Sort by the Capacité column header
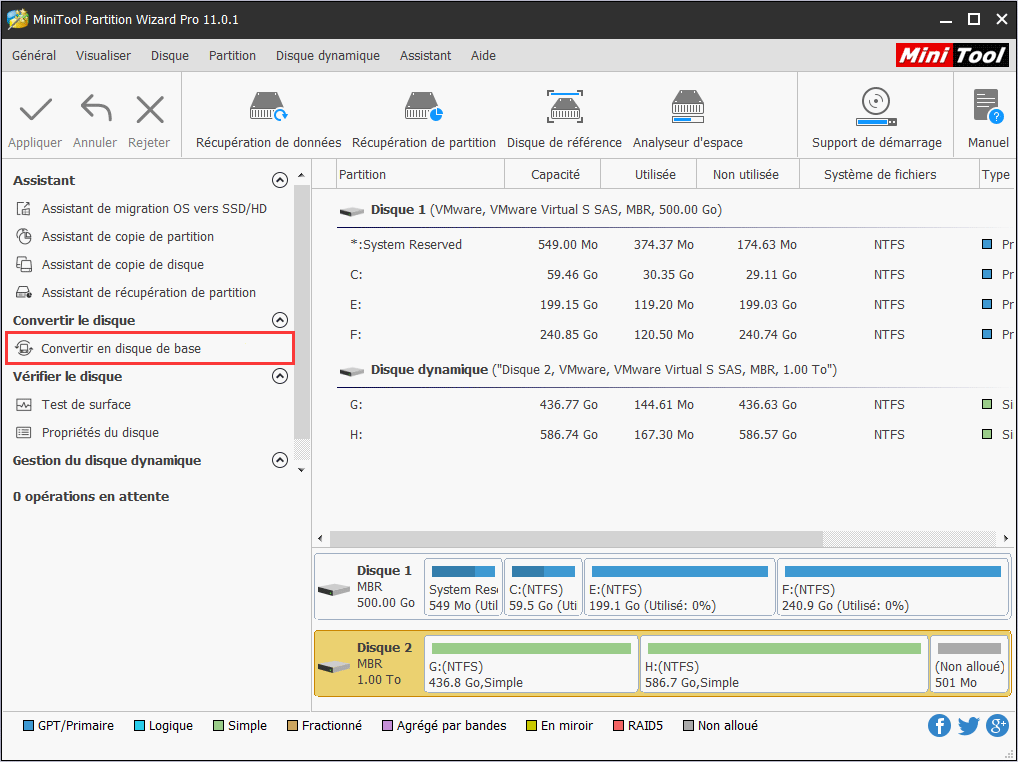This screenshot has height=762, width=1018. tap(555, 175)
